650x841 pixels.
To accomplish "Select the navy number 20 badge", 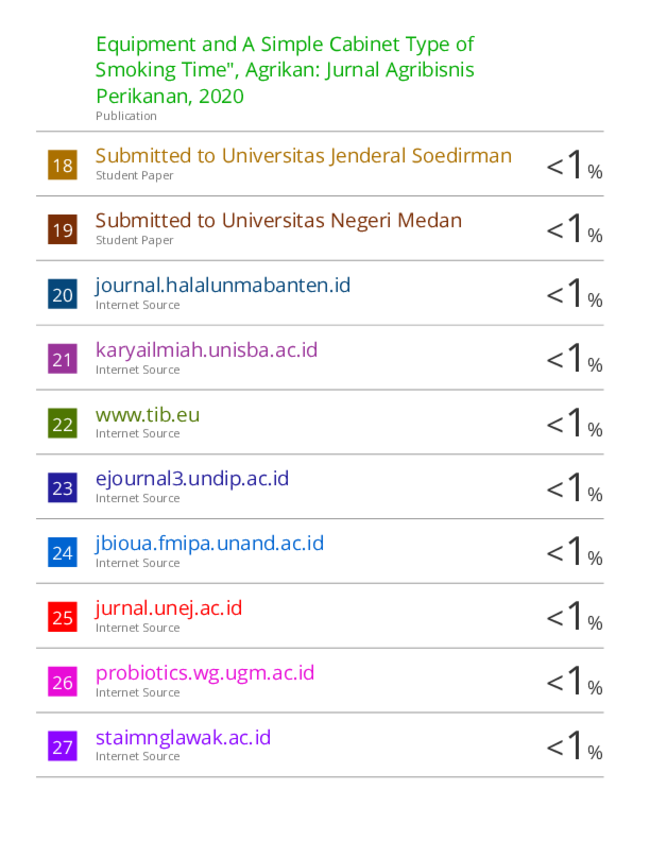I will tap(62, 294).
